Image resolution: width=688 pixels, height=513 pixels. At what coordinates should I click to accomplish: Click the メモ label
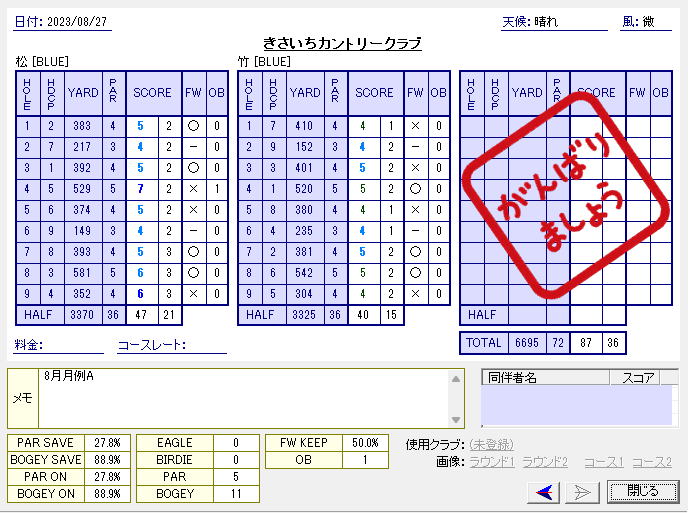(23, 398)
